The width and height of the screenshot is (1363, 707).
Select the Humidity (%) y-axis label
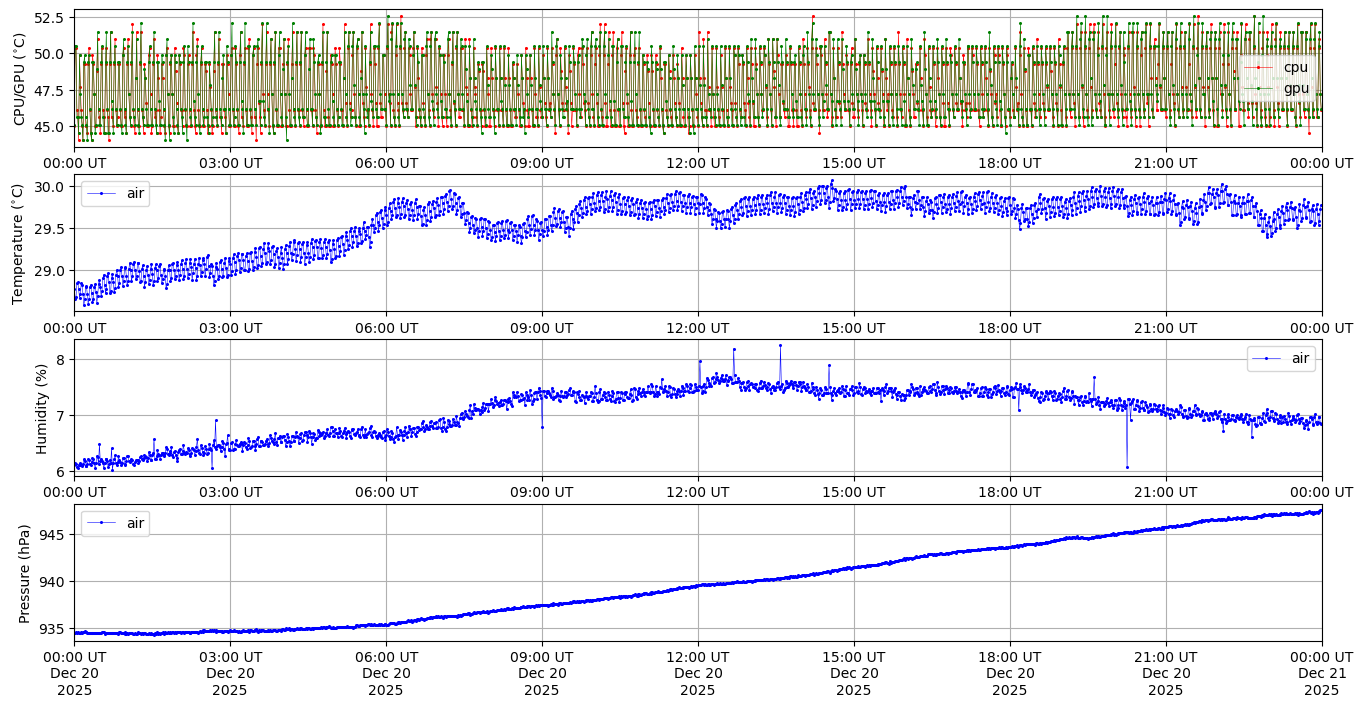point(41,408)
